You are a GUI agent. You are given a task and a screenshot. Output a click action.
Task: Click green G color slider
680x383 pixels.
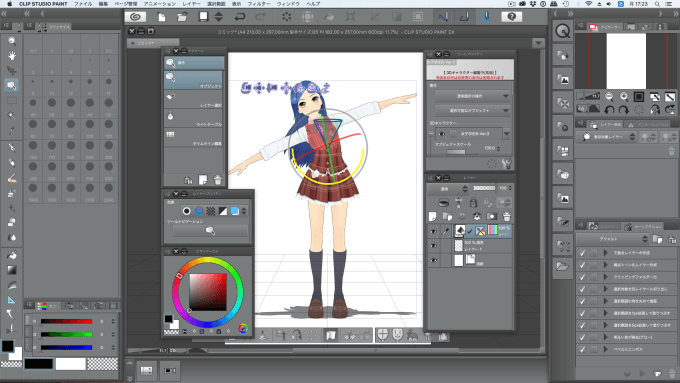point(66,334)
